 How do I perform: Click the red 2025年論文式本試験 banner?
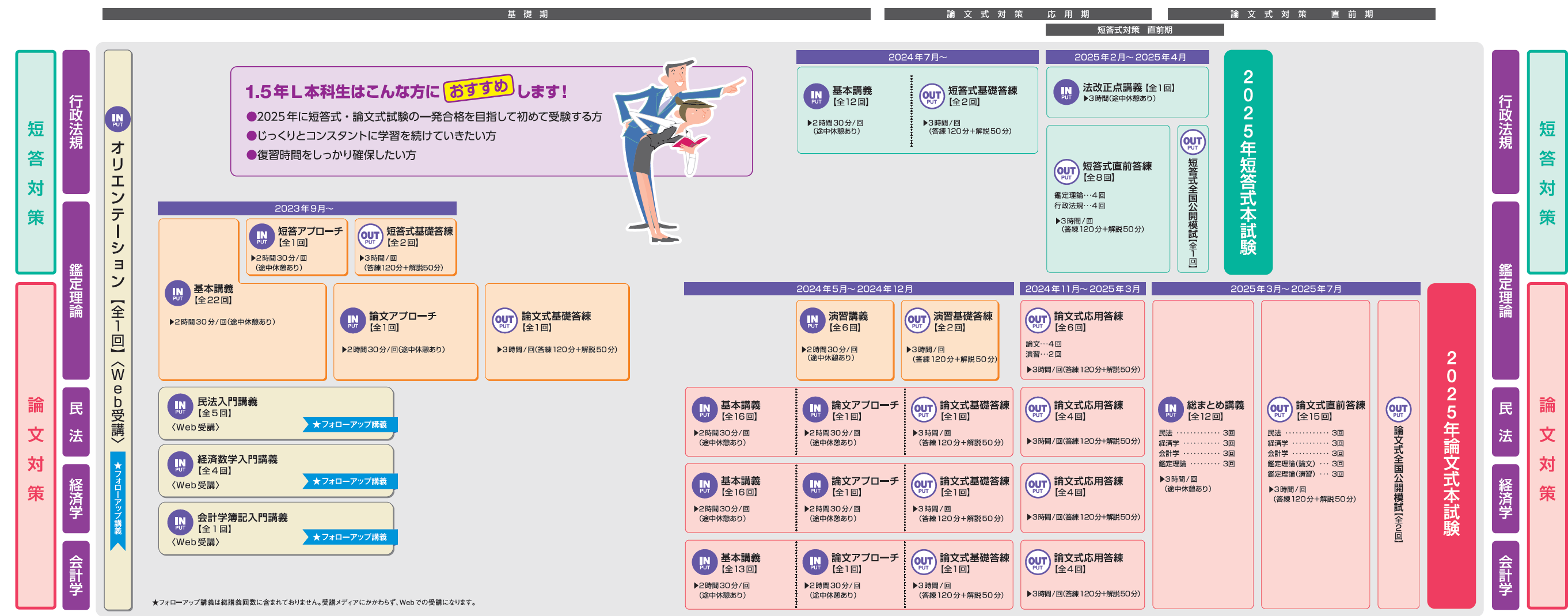(x=1451, y=444)
